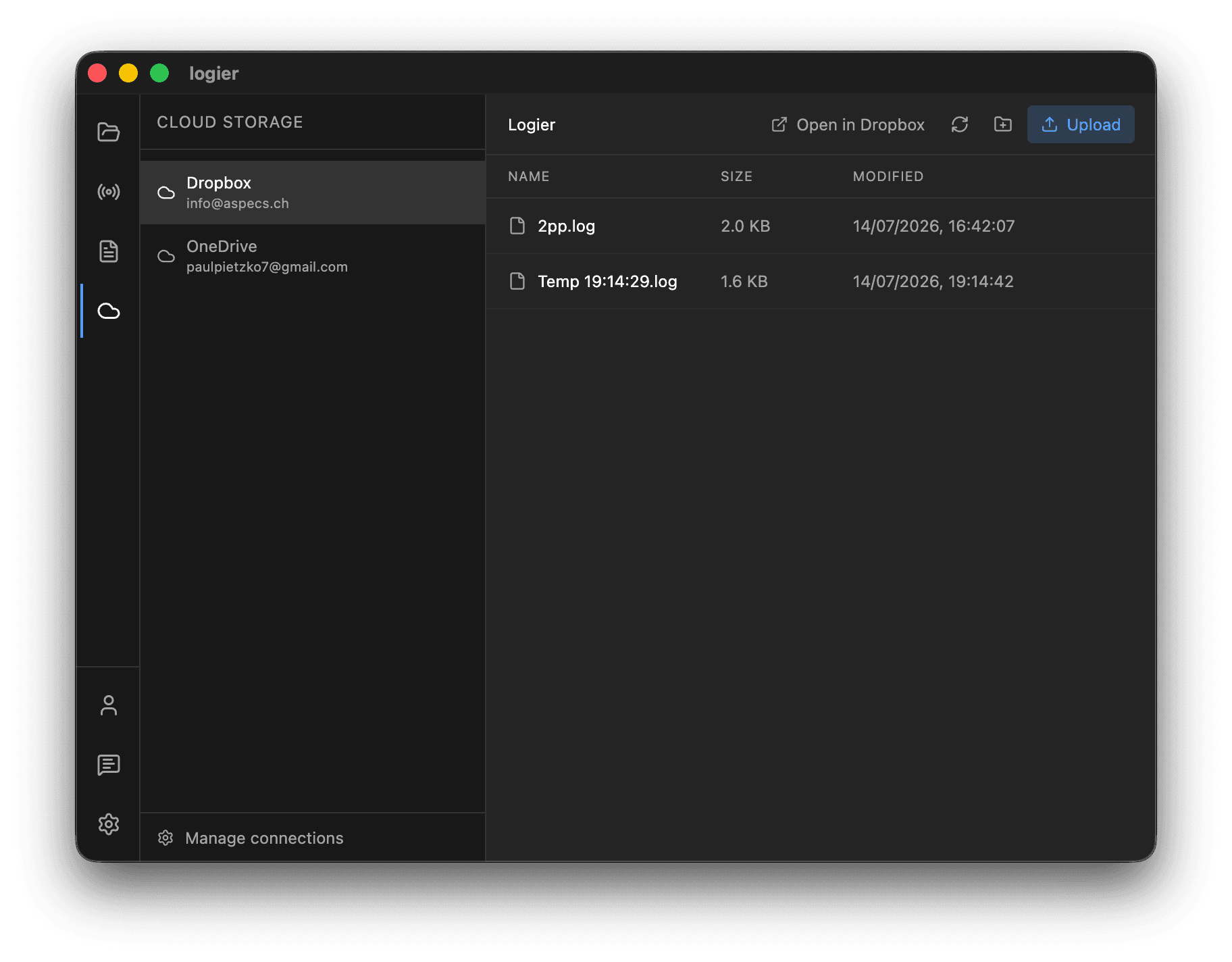Click the 2.0 KB size cell
This screenshot has height=962, width=1232.
click(745, 226)
